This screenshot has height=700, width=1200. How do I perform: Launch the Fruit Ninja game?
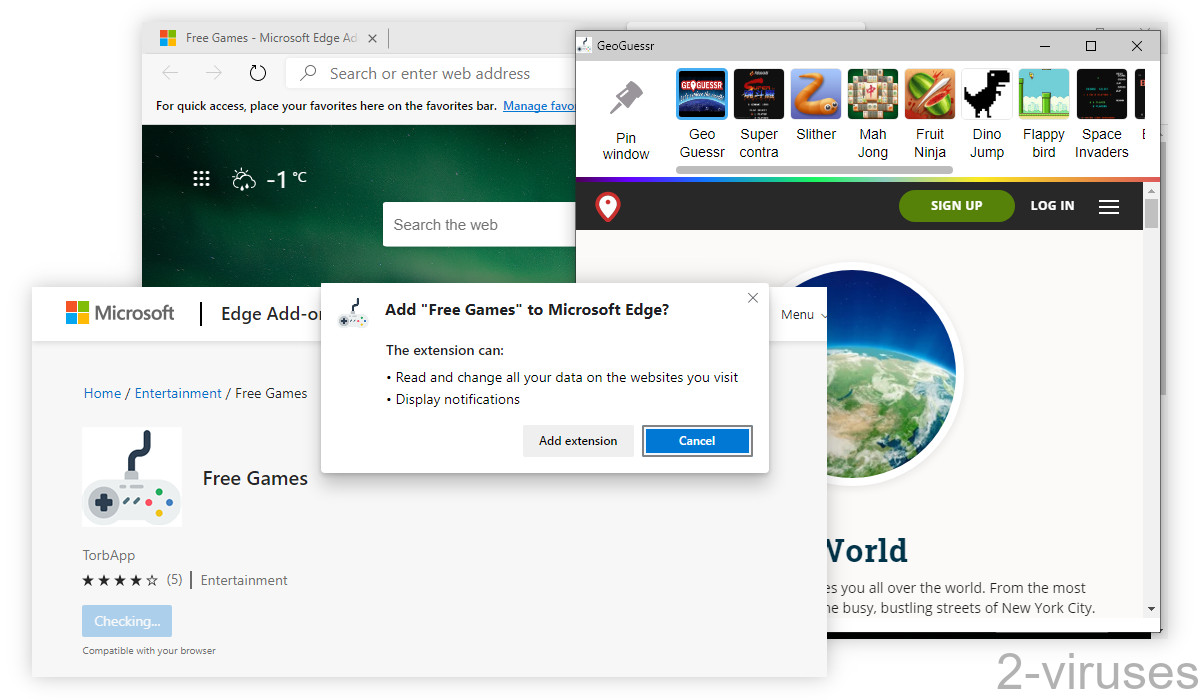pyautogui.click(x=929, y=93)
